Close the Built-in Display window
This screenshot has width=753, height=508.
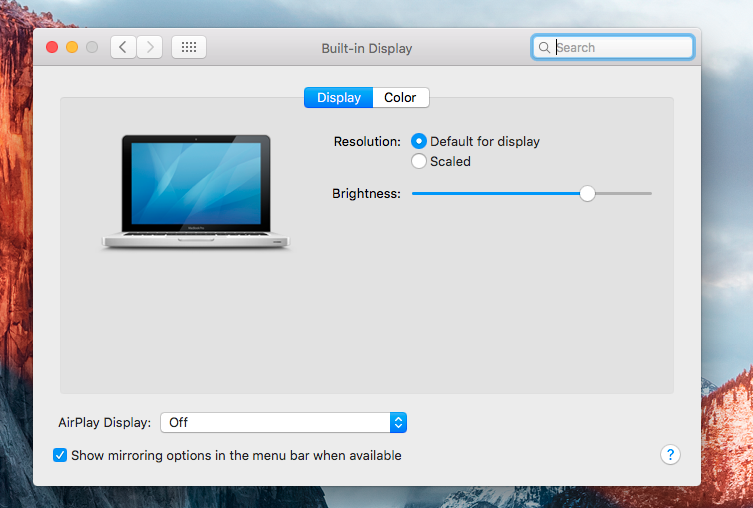[x=52, y=47]
